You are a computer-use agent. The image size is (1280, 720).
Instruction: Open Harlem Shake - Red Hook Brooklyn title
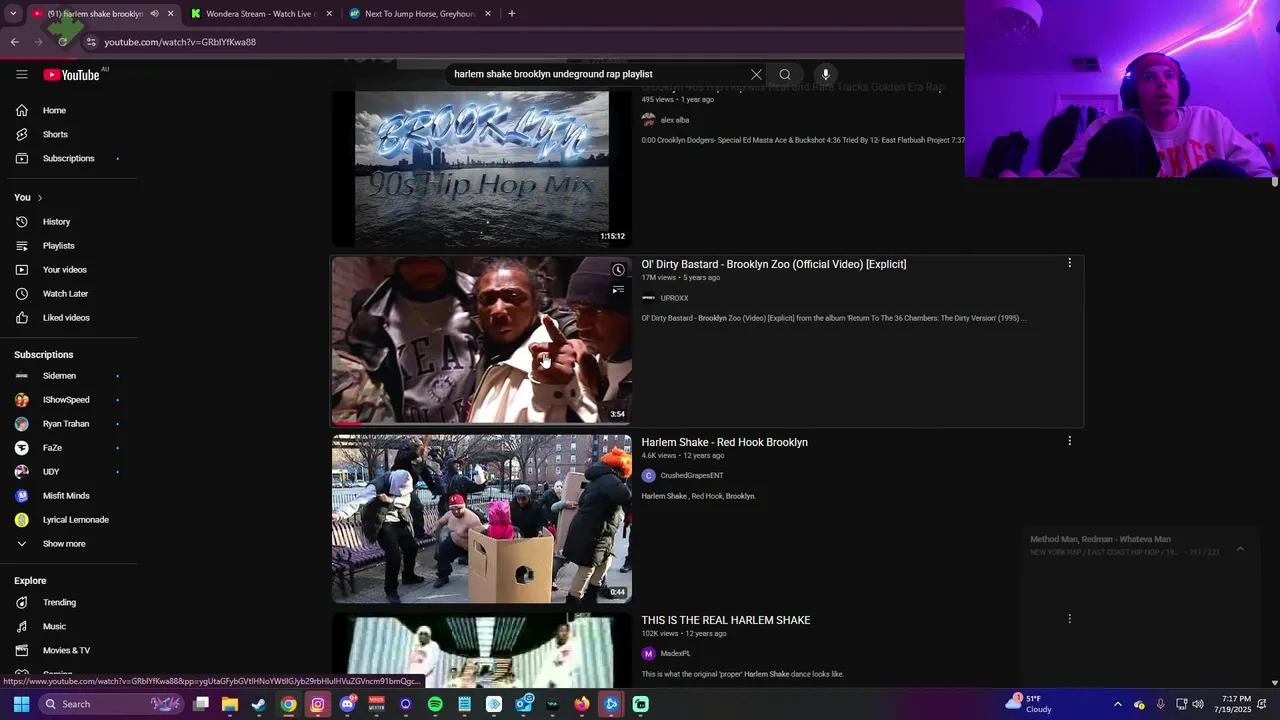[724, 442]
